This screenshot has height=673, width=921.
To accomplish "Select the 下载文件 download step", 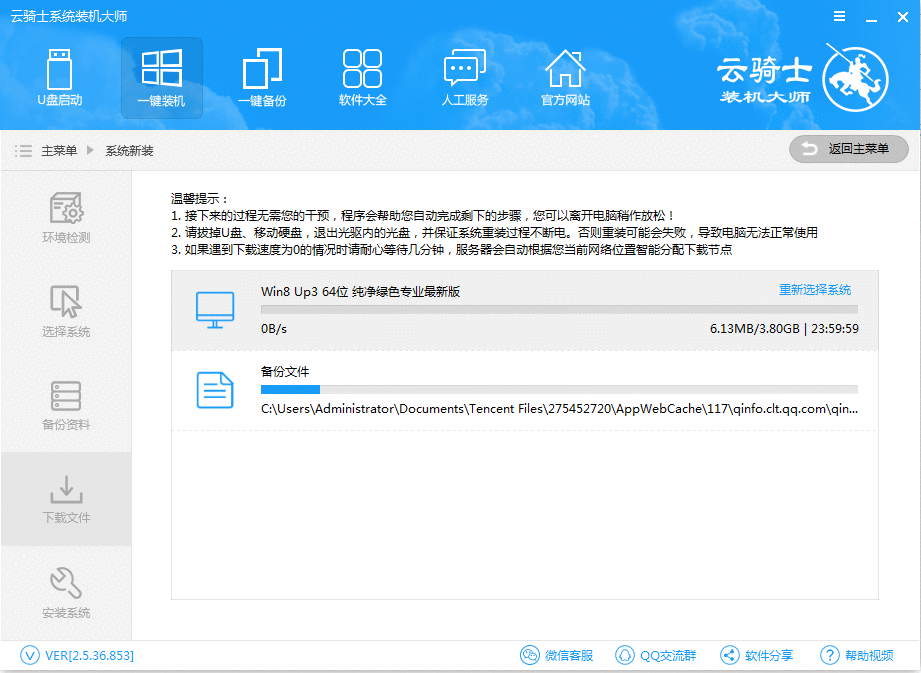I will tap(65, 500).
